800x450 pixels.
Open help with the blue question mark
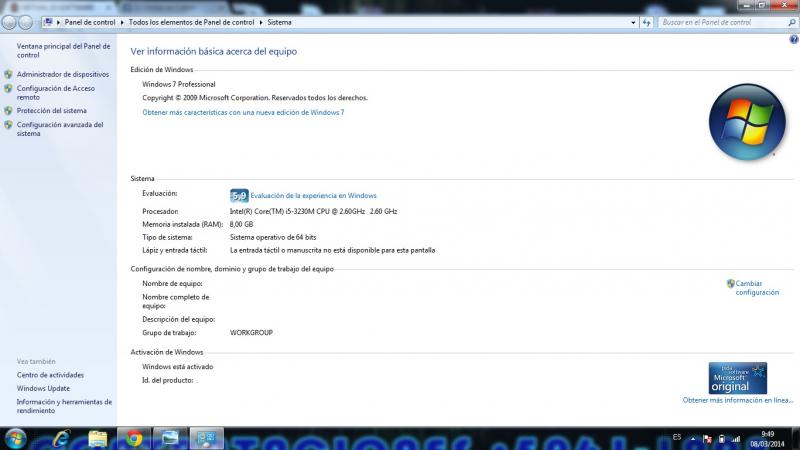tap(794, 39)
